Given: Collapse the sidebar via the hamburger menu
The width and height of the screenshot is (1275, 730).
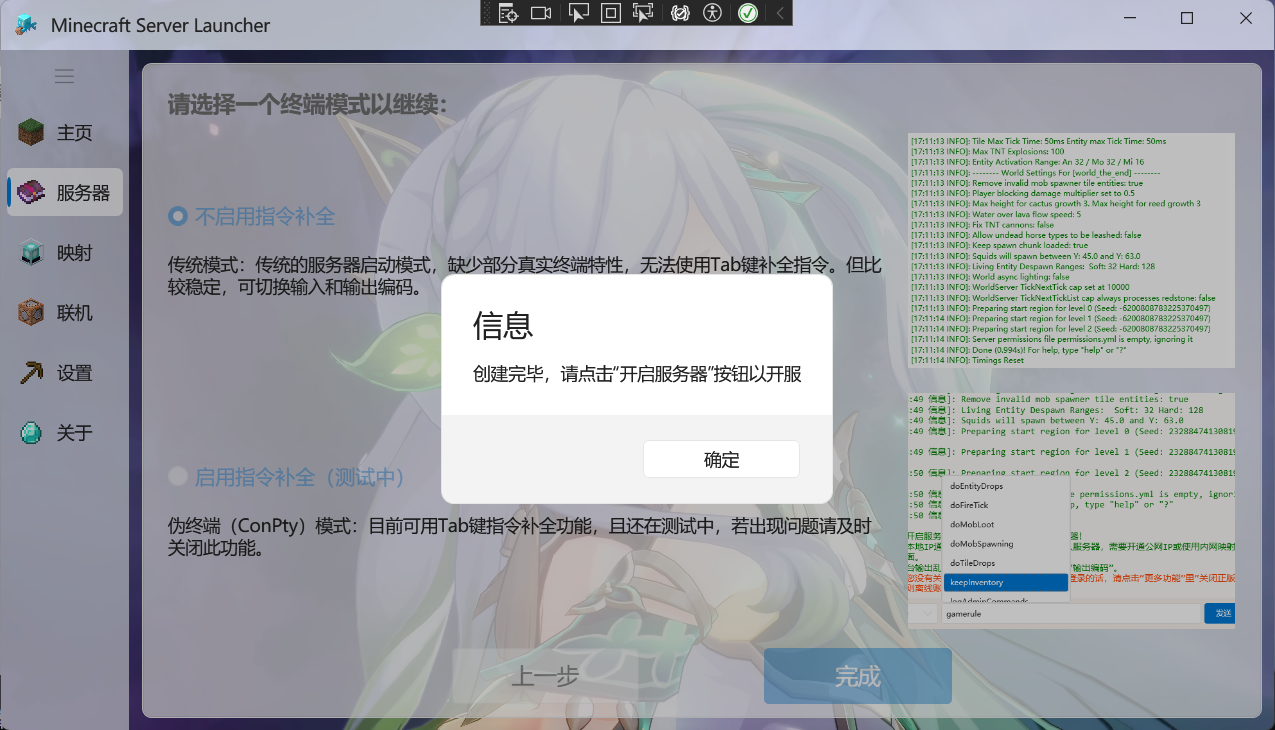Looking at the screenshot, I should click(64, 76).
